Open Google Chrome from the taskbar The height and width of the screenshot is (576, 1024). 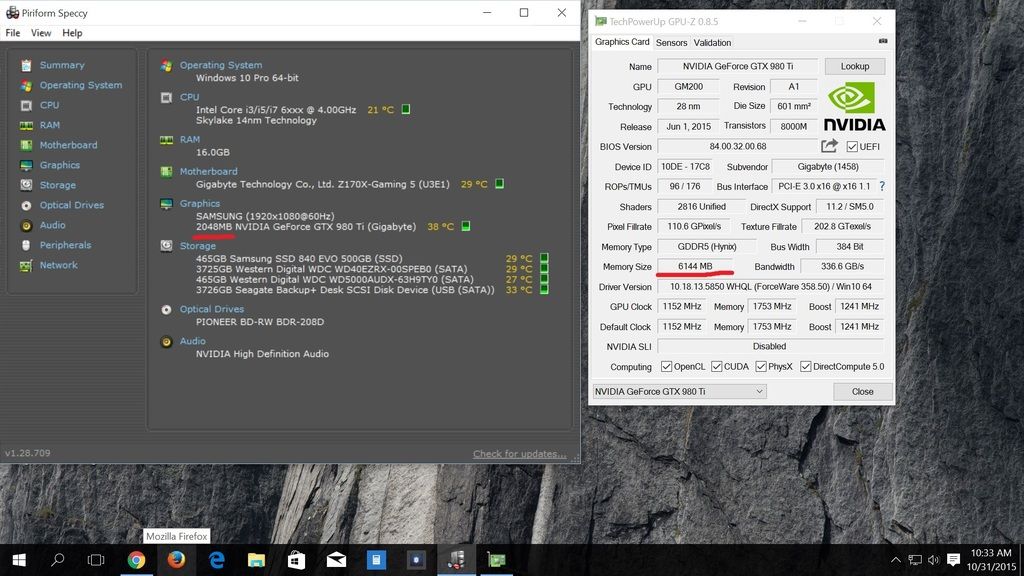(136, 560)
